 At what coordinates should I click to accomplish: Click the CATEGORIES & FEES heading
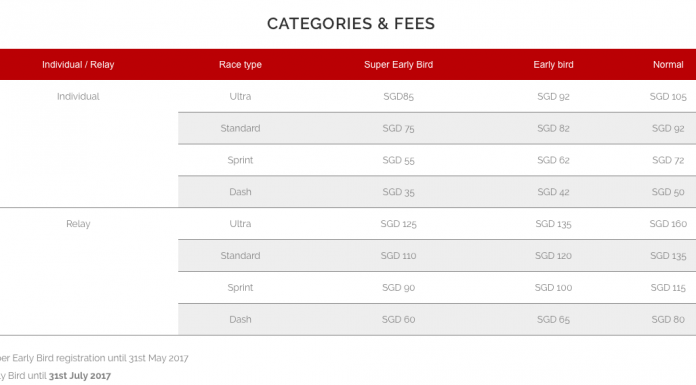click(351, 24)
